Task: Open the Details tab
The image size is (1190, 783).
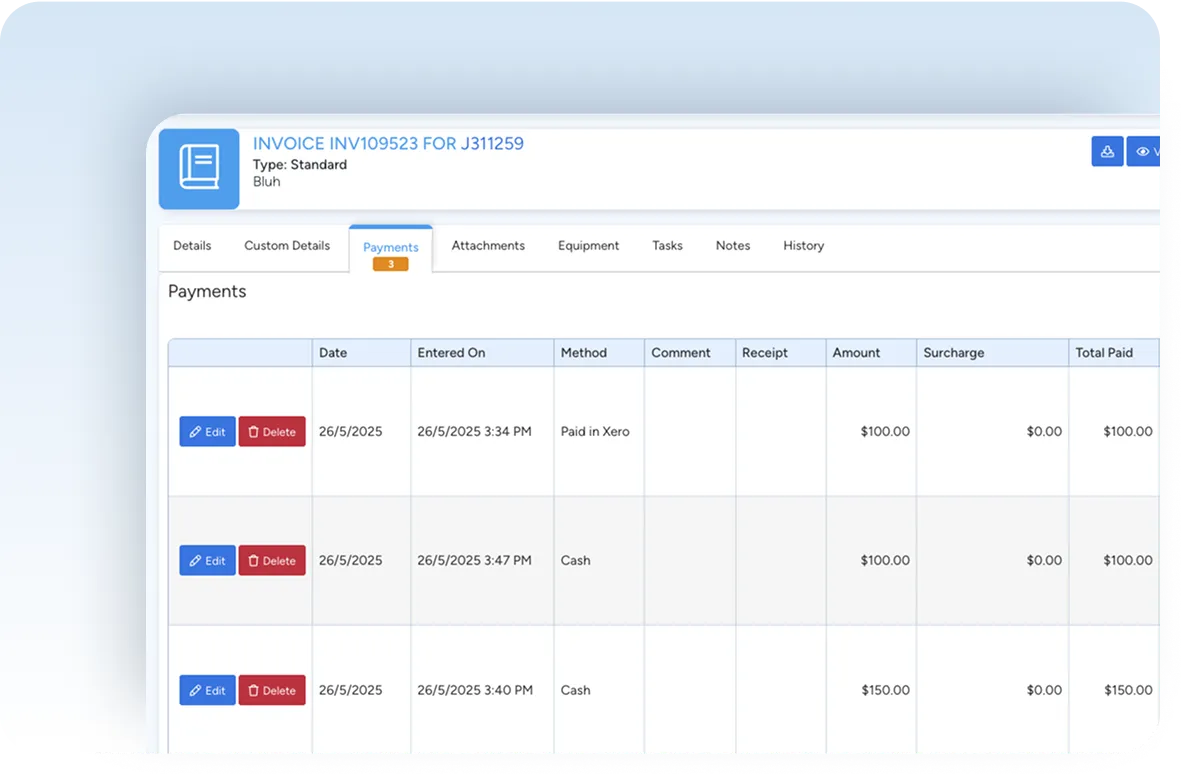Action: pyautogui.click(x=192, y=246)
